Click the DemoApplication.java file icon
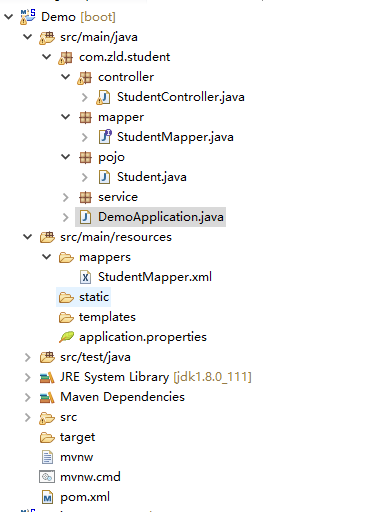Viewport: 367px width, 512px height. (x=85, y=217)
